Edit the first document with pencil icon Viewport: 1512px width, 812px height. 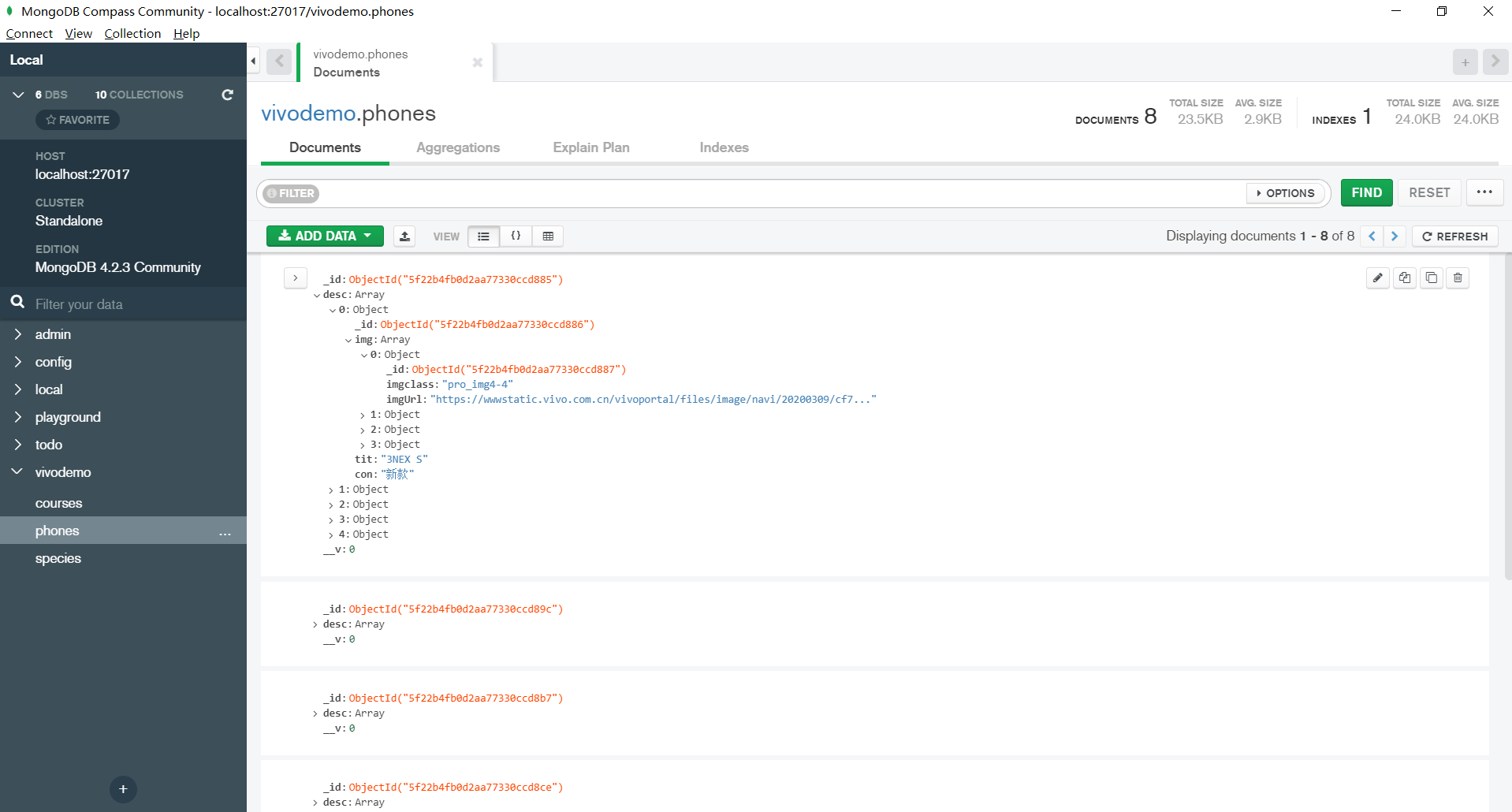coord(1377,277)
